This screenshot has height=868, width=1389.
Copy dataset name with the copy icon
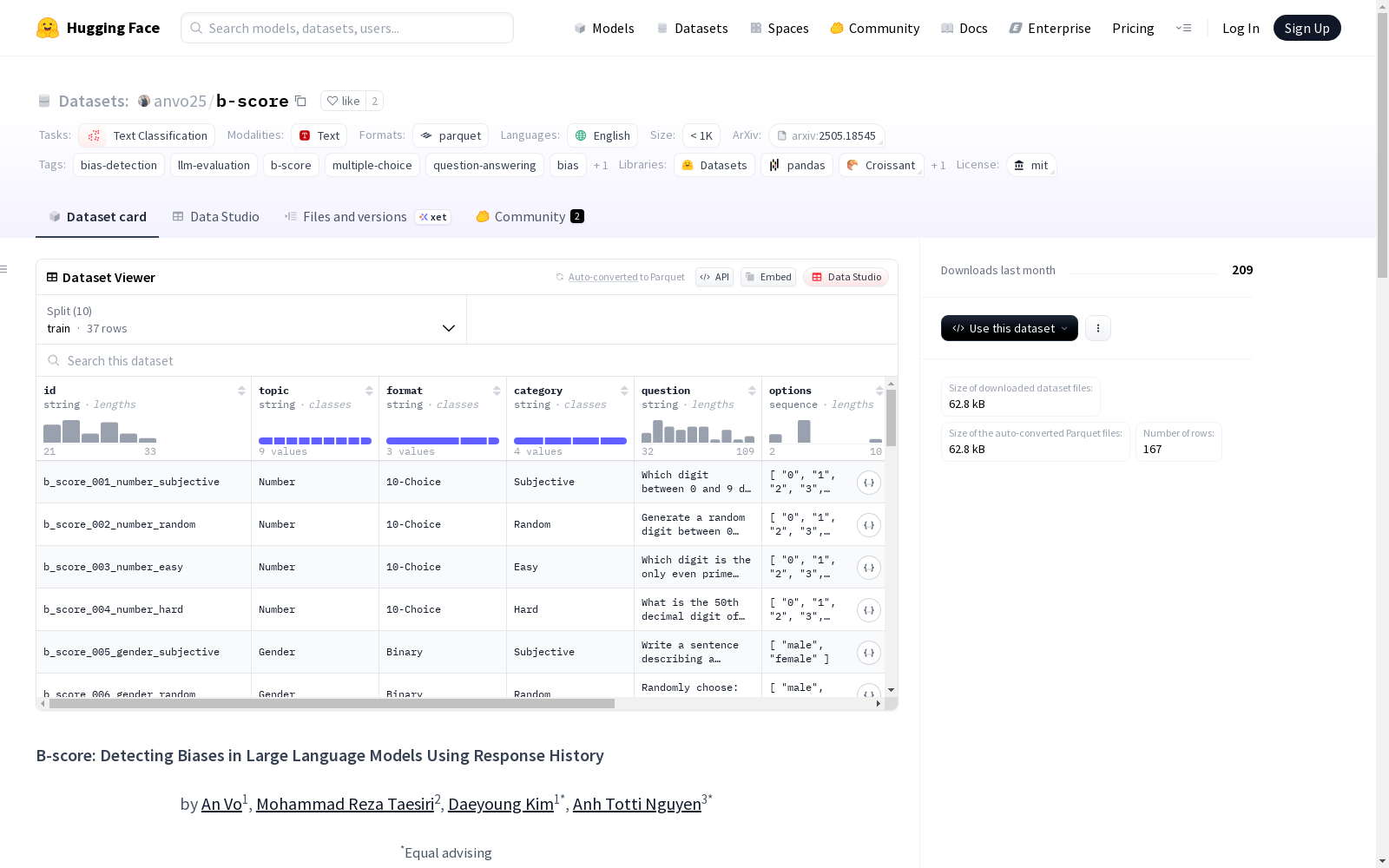pyautogui.click(x=300, y=101)
